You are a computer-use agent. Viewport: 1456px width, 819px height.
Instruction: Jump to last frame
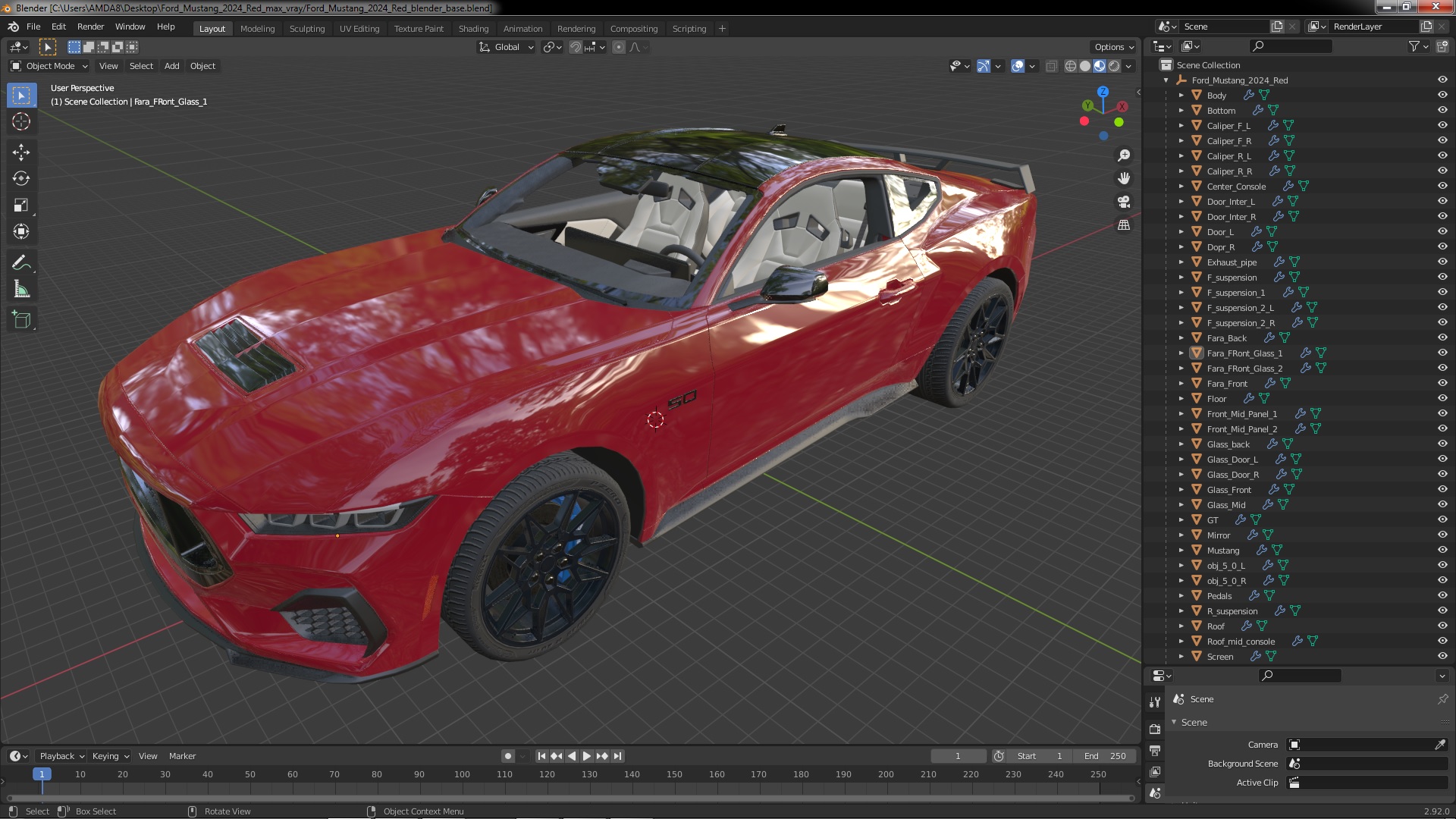click(617, 756)
